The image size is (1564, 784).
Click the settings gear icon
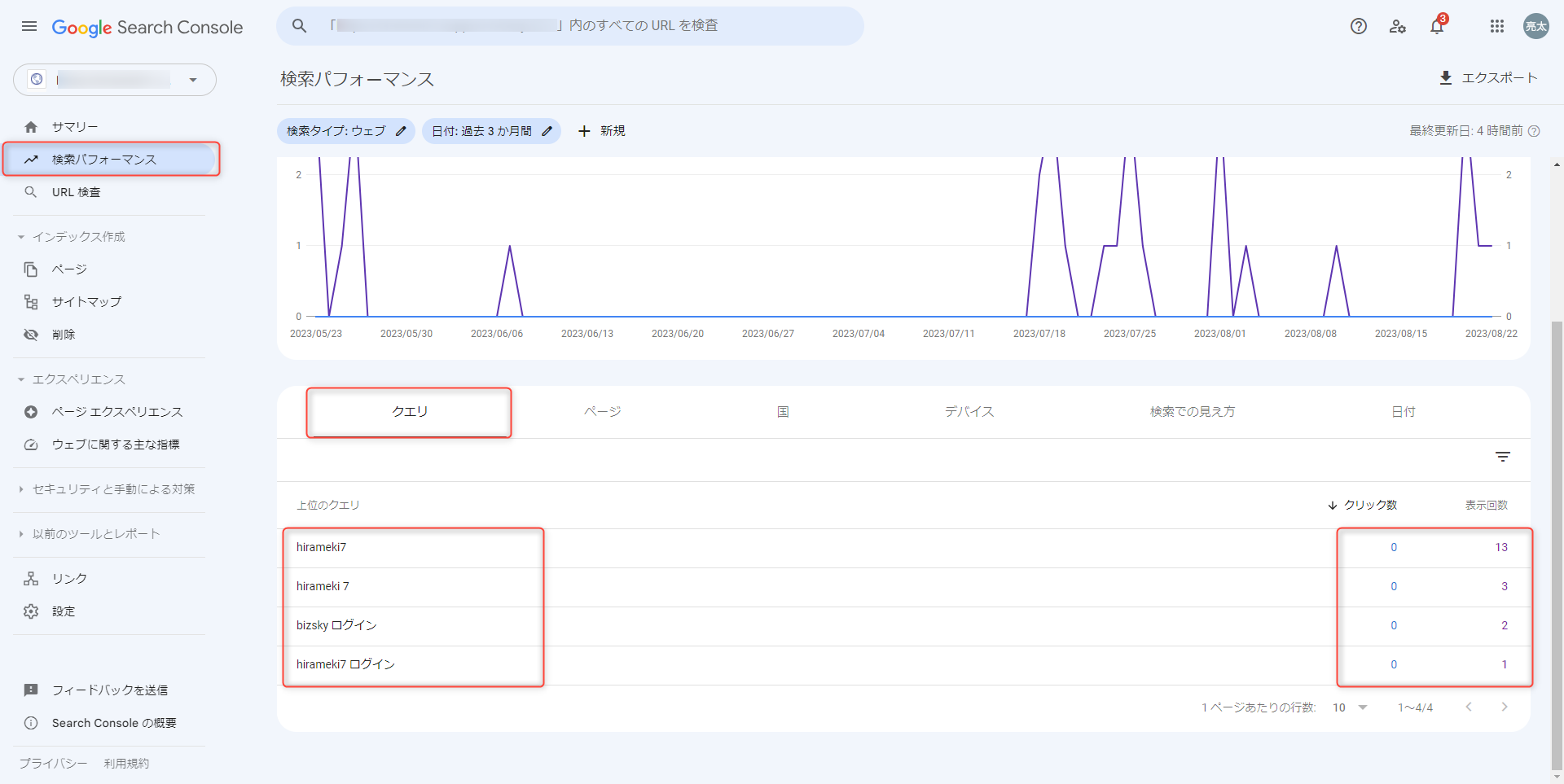(x=31, y=611)
